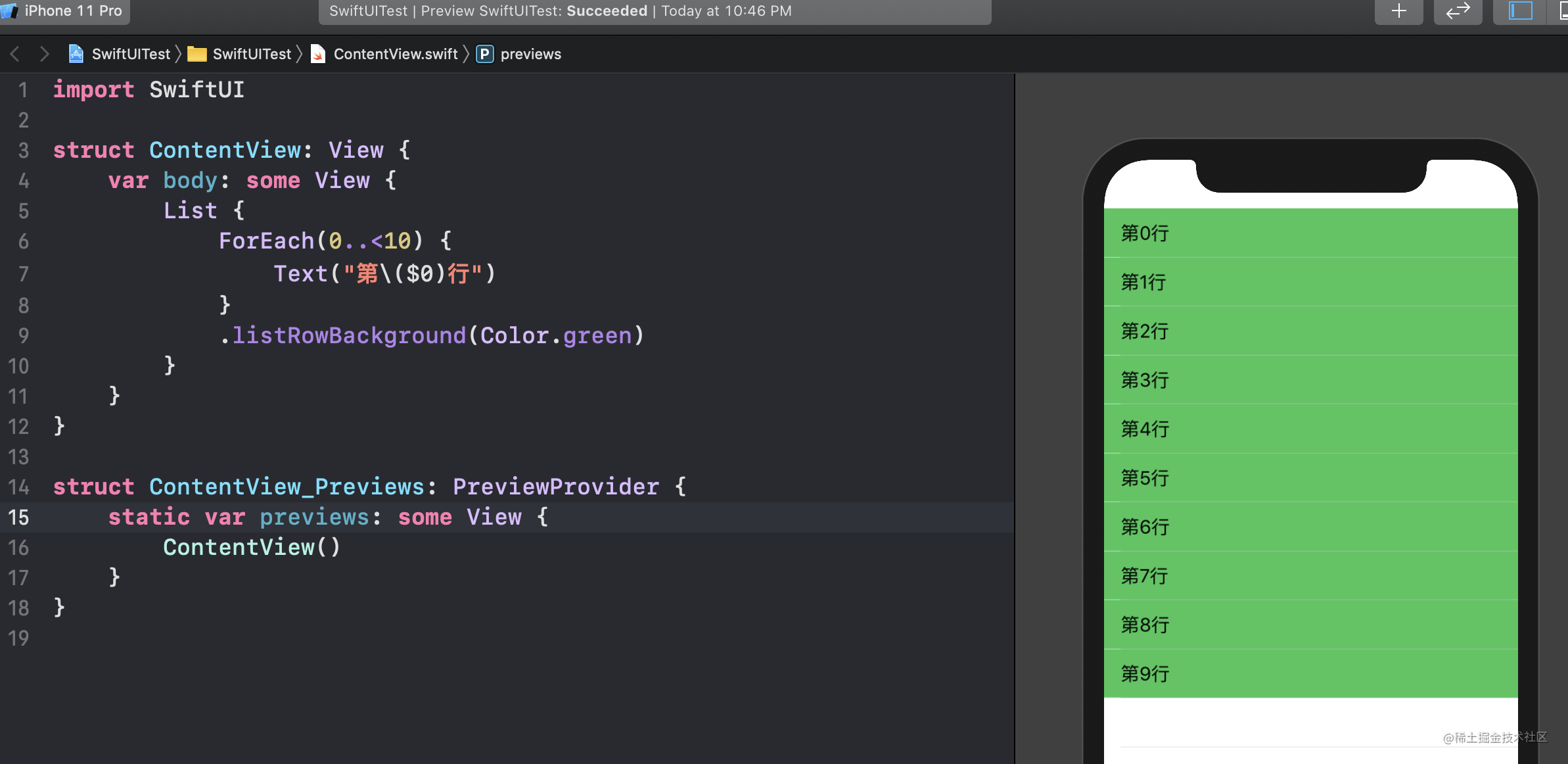The image size is (1568, 764).
Task: Select preview row 第2行
Action: (1311, 331)
